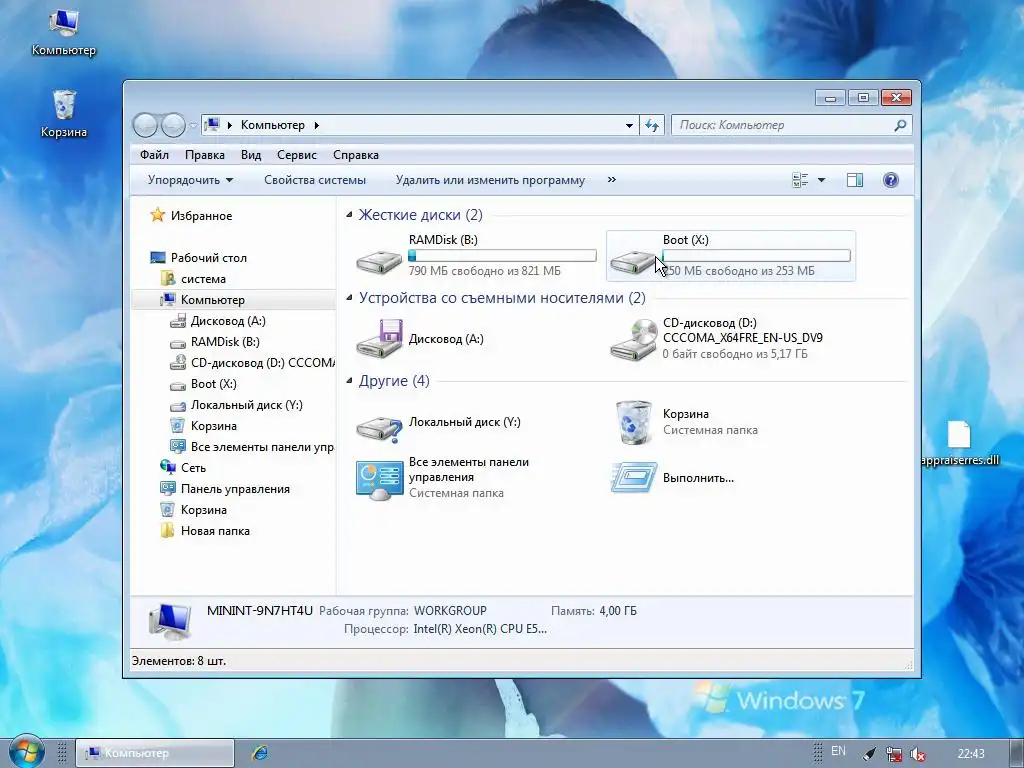Image resolution: width=1024 pixels, height=768 pixels.
Task: Select the RAMDisk (B:) drive icon
Action: coord(379,261)
